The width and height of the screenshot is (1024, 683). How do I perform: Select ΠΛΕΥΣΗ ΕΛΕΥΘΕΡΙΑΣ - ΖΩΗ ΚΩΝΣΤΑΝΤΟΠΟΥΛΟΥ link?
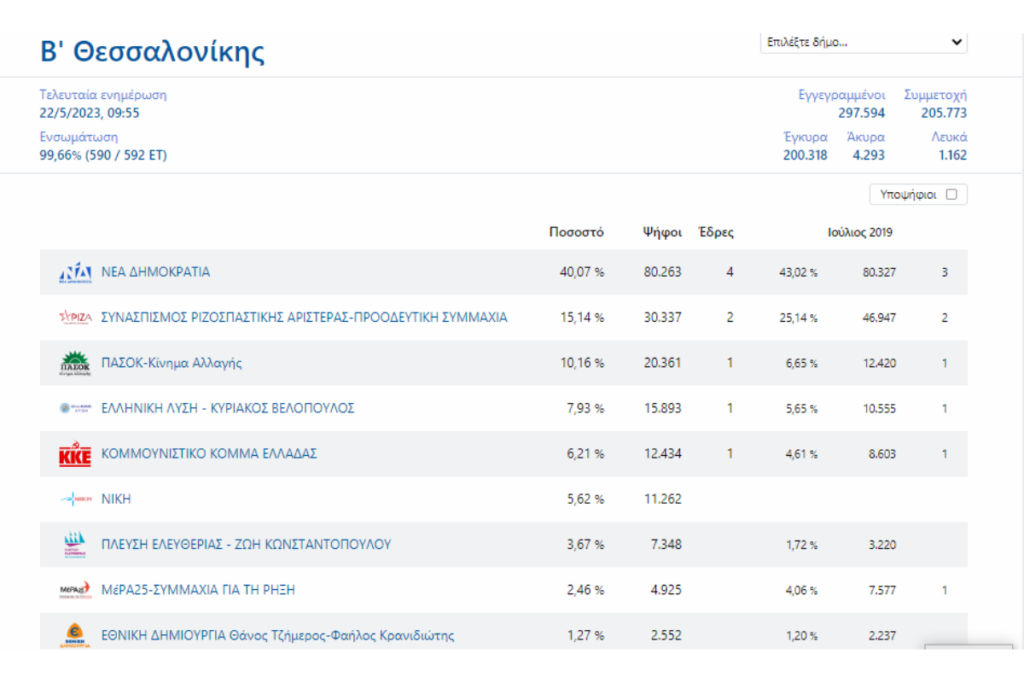(x=246, y=545)
